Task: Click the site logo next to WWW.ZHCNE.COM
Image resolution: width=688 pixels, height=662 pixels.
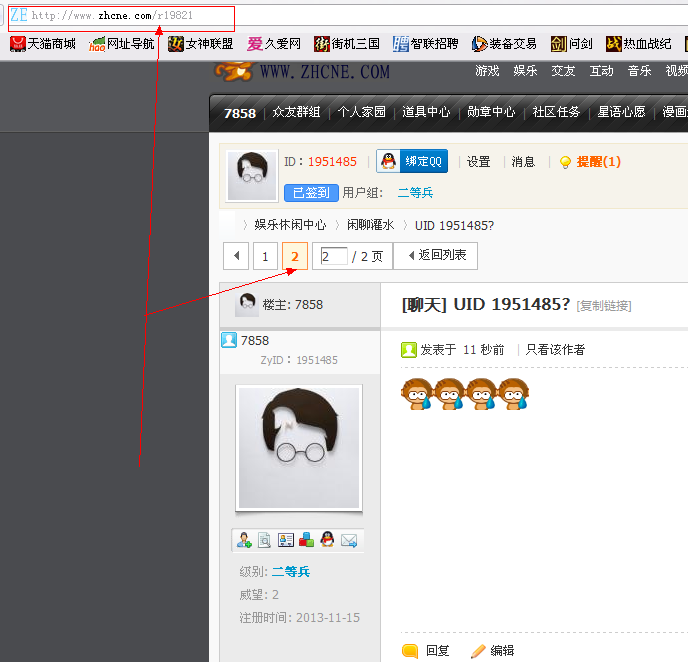Action: pos(233,71)
